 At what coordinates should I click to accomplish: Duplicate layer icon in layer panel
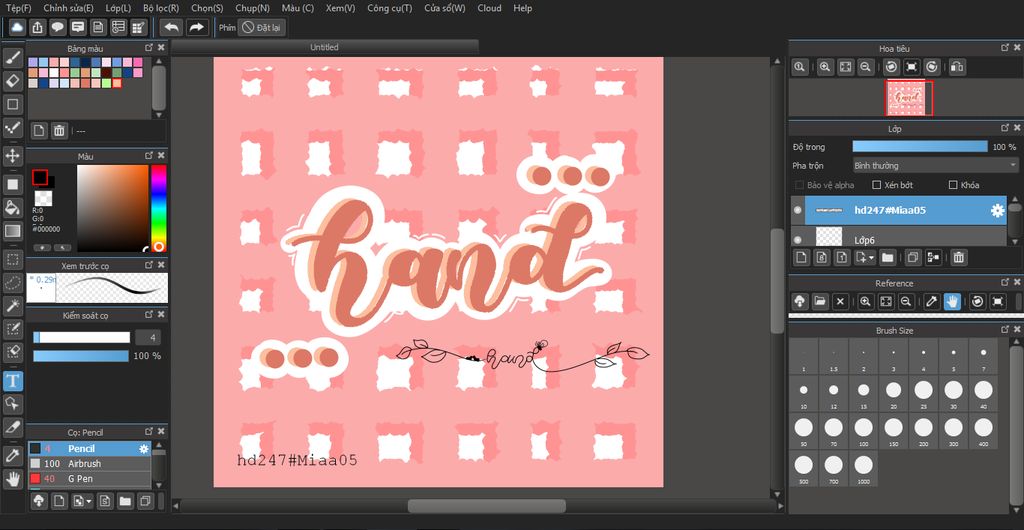[x=913, y=257]
